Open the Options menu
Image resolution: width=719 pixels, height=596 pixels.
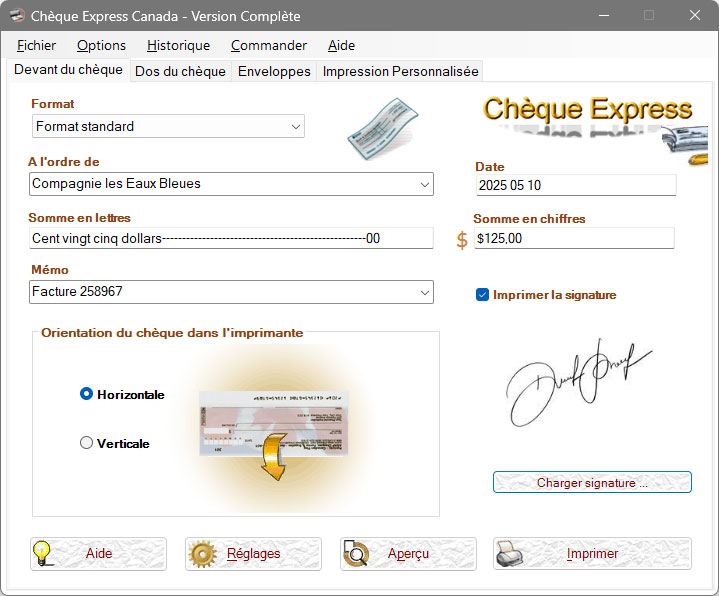click(x=101, y=45)
